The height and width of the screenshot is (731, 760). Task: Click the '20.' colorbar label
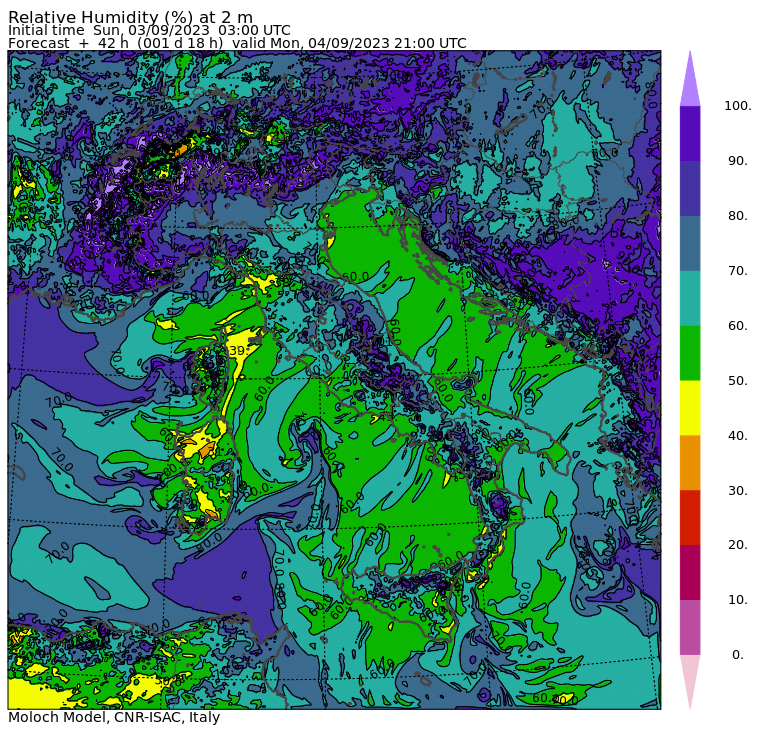pyautogui.click(x=737, y=544)
